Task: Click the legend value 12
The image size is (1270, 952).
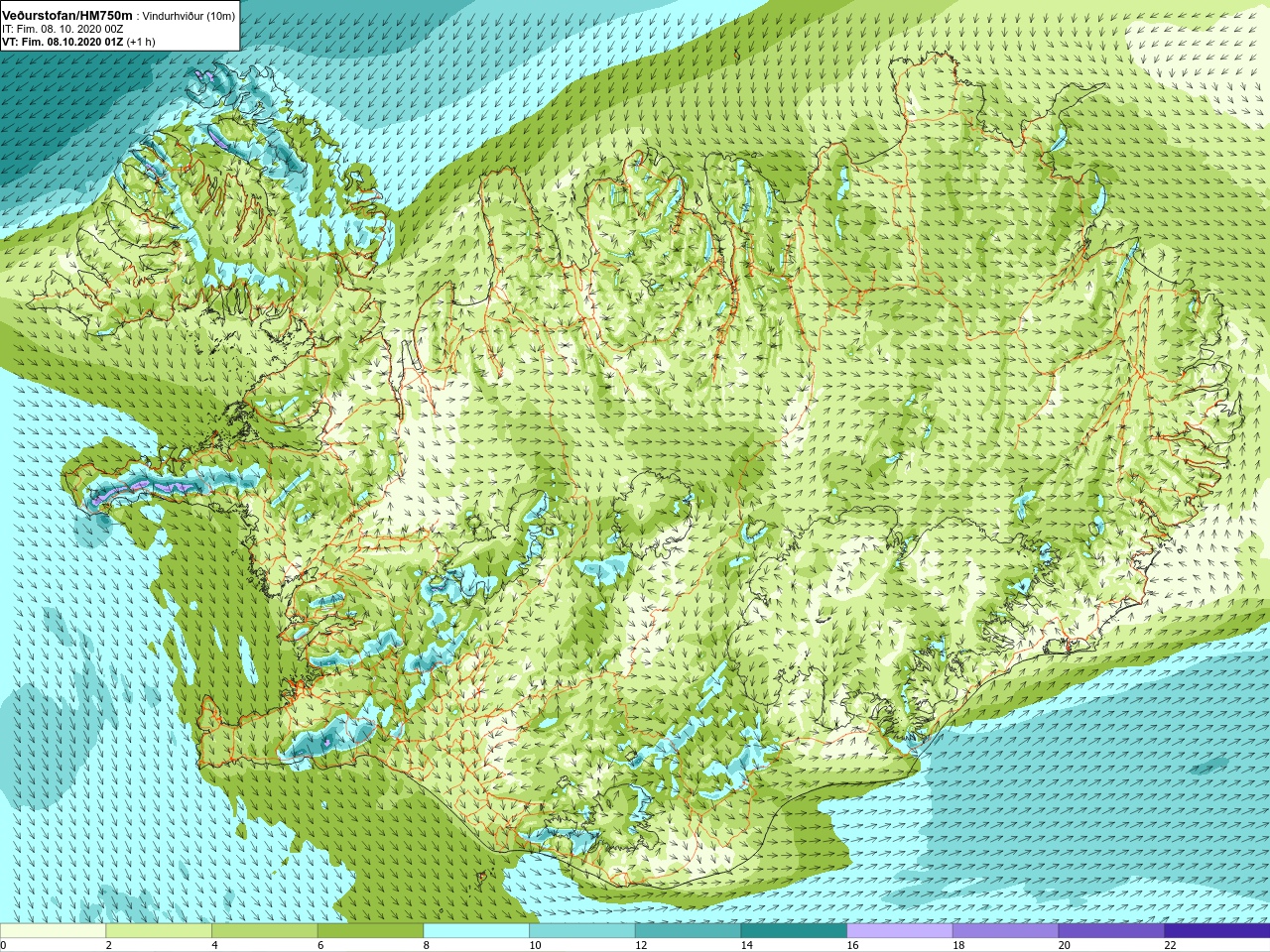Action: 642,945
